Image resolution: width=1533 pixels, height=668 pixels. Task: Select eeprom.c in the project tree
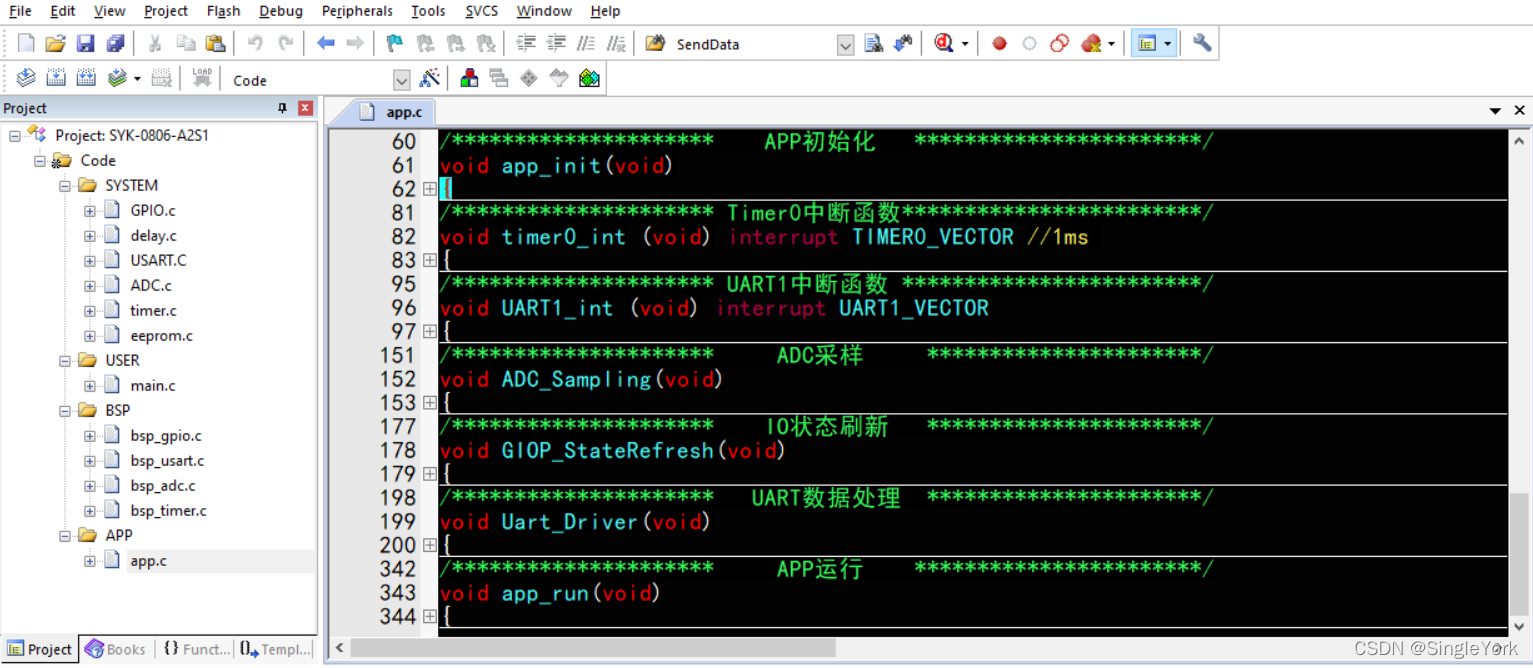161,336
